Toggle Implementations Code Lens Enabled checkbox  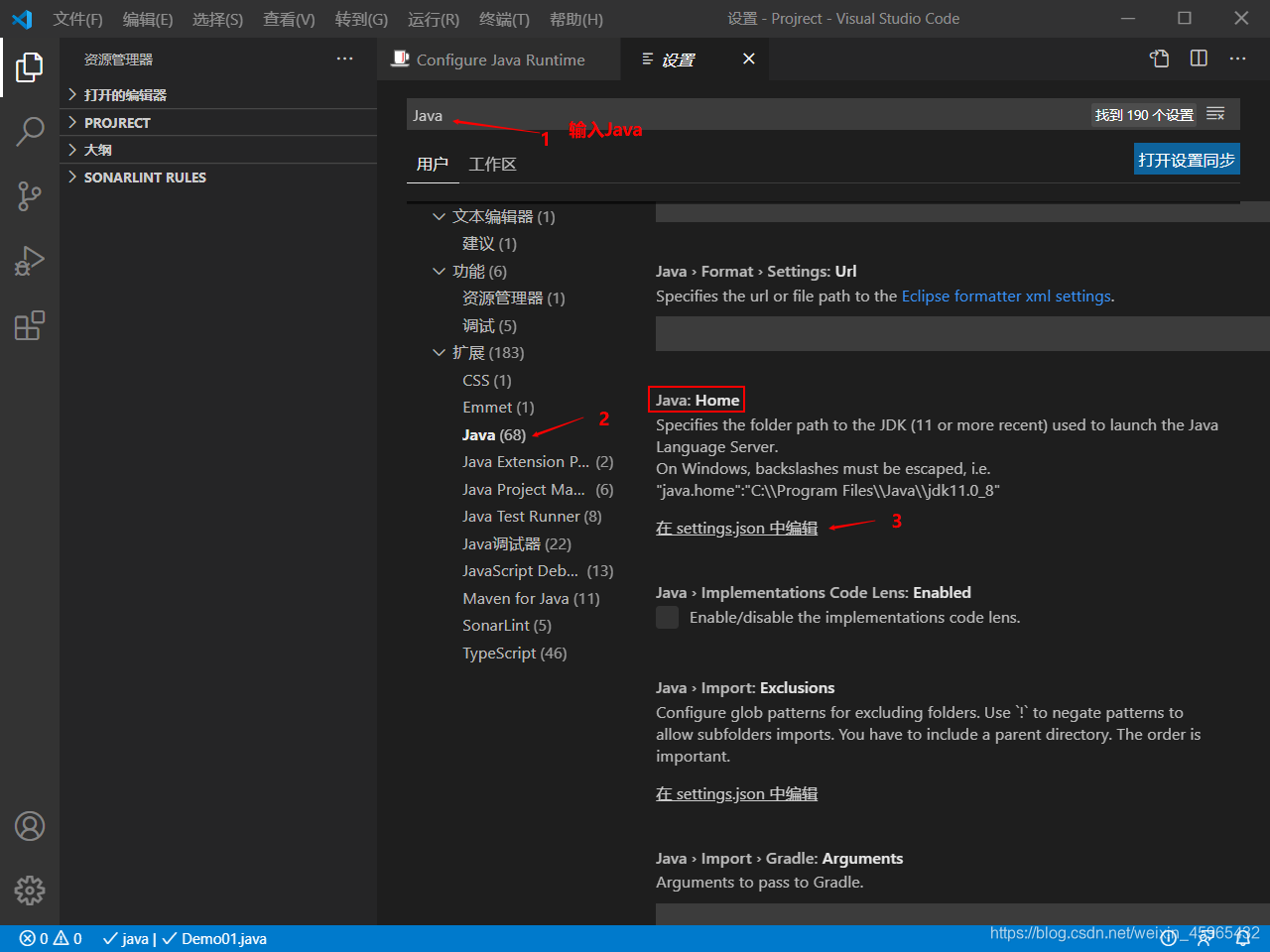coord(668,618)
